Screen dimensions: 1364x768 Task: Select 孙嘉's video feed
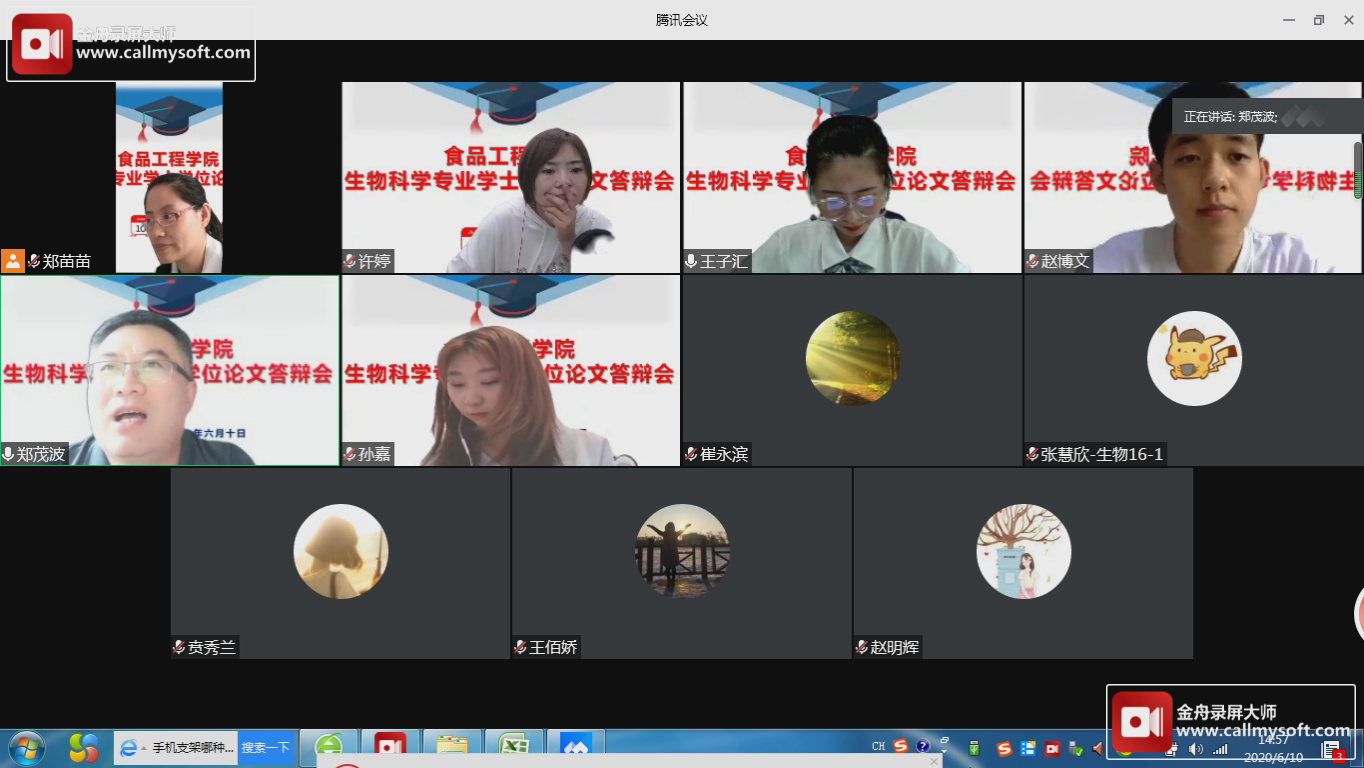[x=511, y=370]
